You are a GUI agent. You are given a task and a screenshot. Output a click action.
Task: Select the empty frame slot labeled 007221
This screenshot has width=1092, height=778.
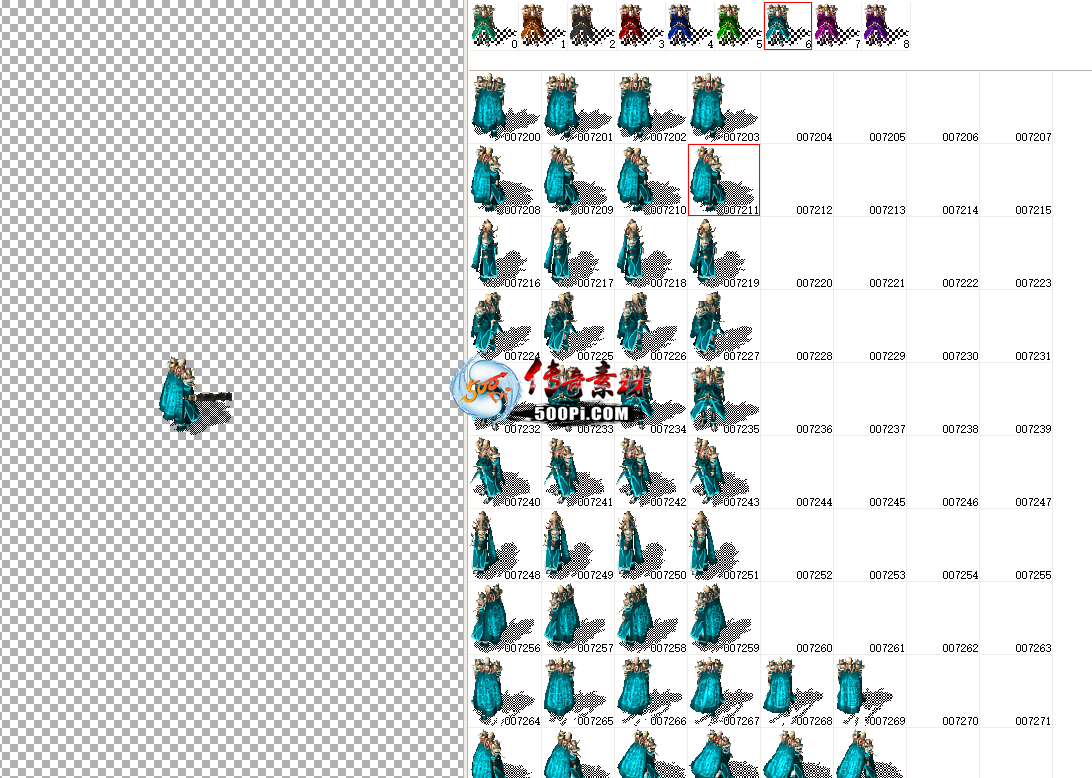[x=871, y=254]
